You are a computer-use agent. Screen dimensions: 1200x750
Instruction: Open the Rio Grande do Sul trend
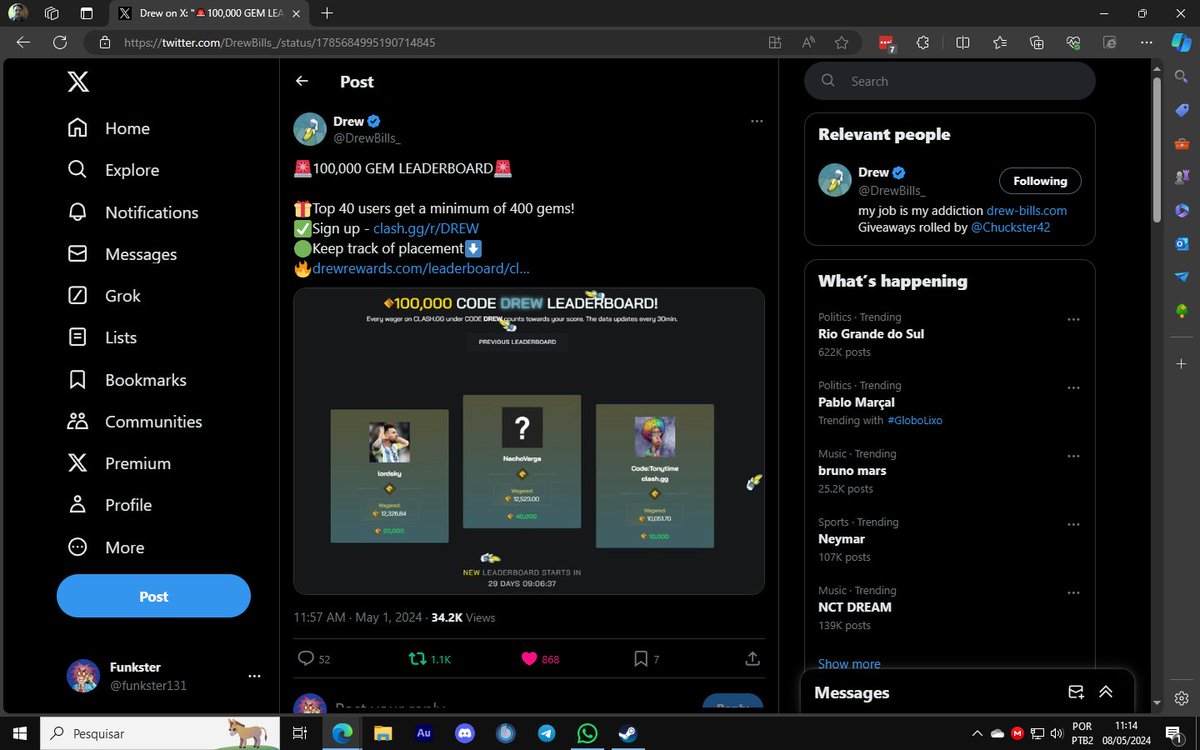click(870, 334)
